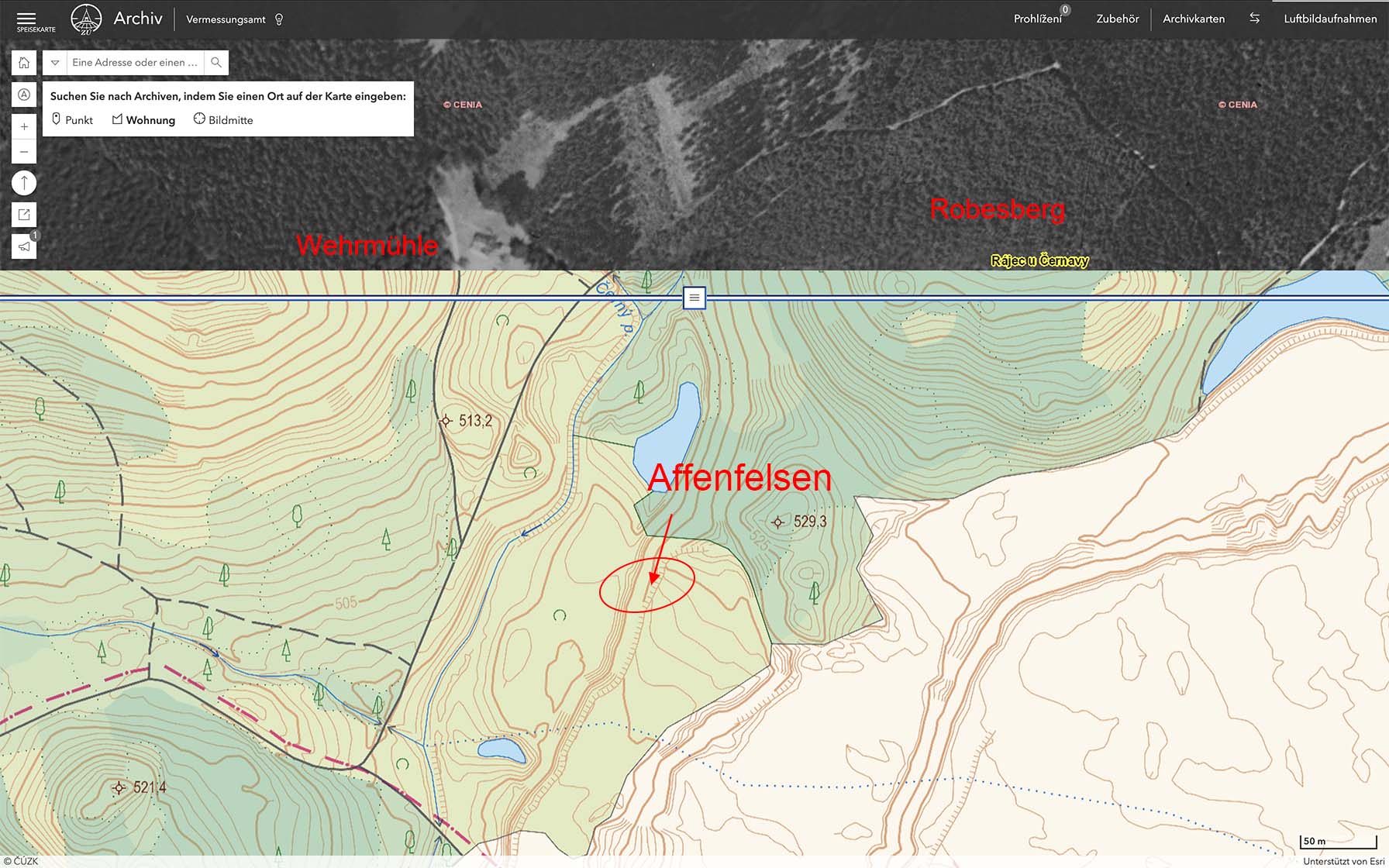Zoom out with the minus button

[24, 152]
